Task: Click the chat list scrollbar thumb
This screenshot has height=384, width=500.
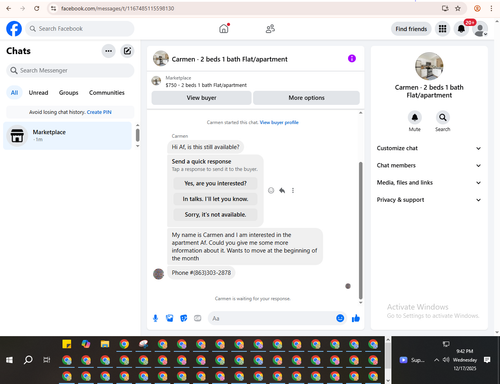Action: coord(137,135)
